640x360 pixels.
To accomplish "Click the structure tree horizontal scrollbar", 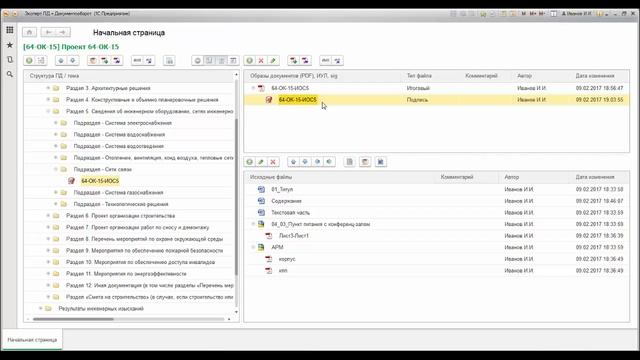I will [x=73, y=319].
